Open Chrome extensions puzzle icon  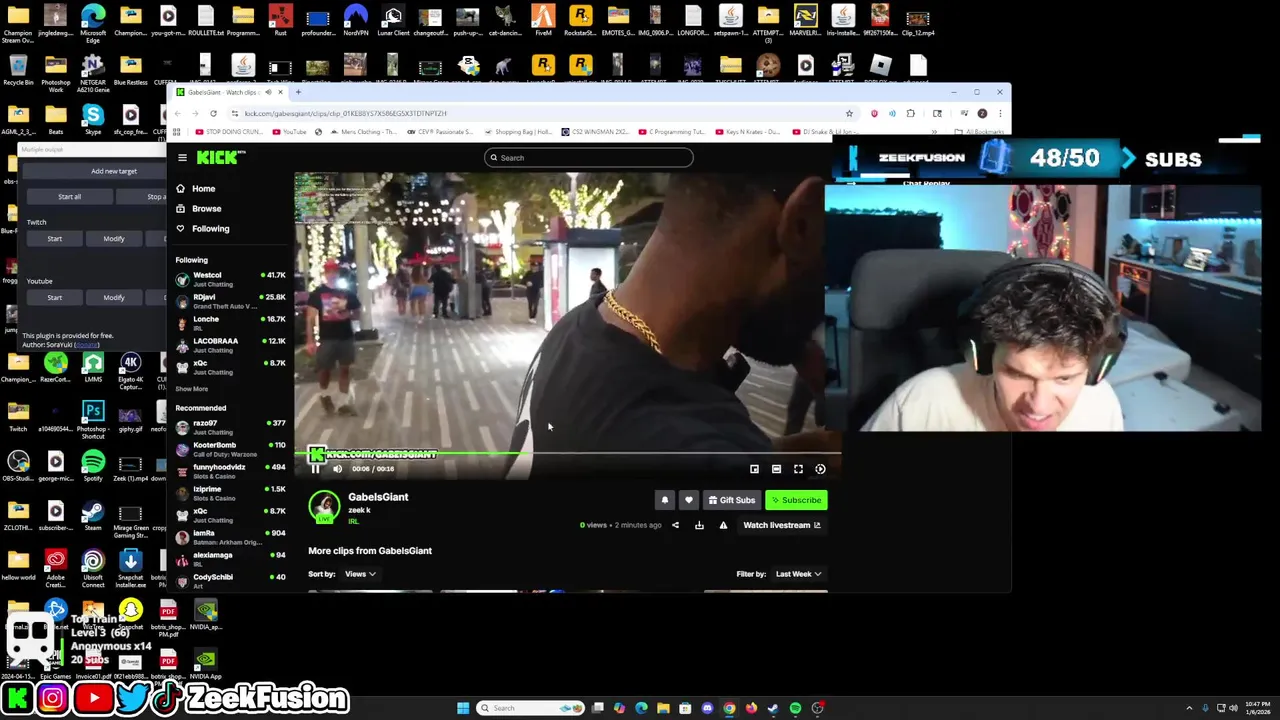(910, 113)
